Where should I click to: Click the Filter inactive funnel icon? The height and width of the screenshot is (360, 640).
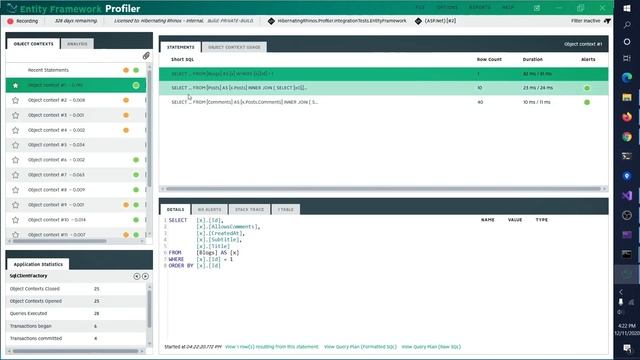point(607,21)
